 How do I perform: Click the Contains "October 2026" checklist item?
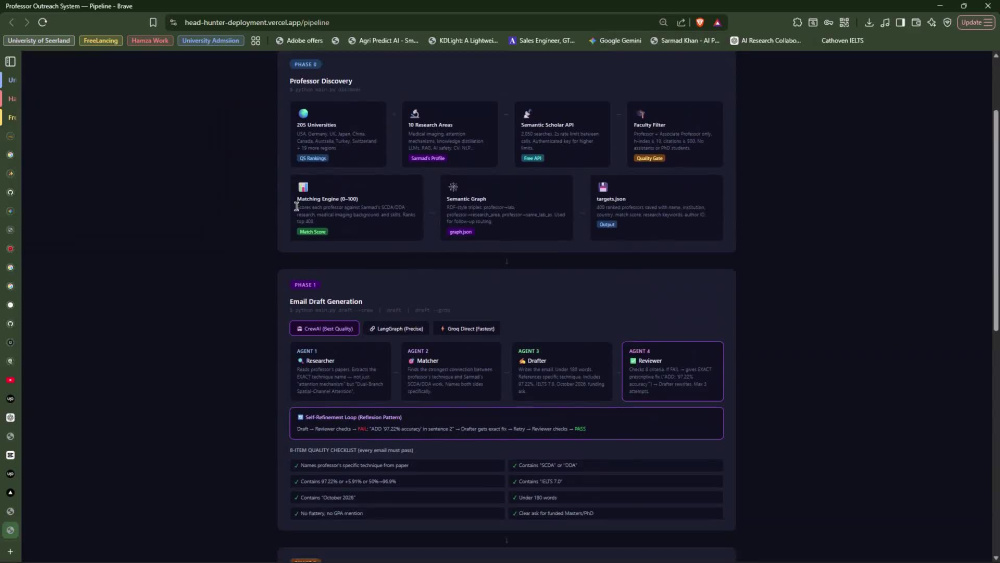[x=397, y=497]
